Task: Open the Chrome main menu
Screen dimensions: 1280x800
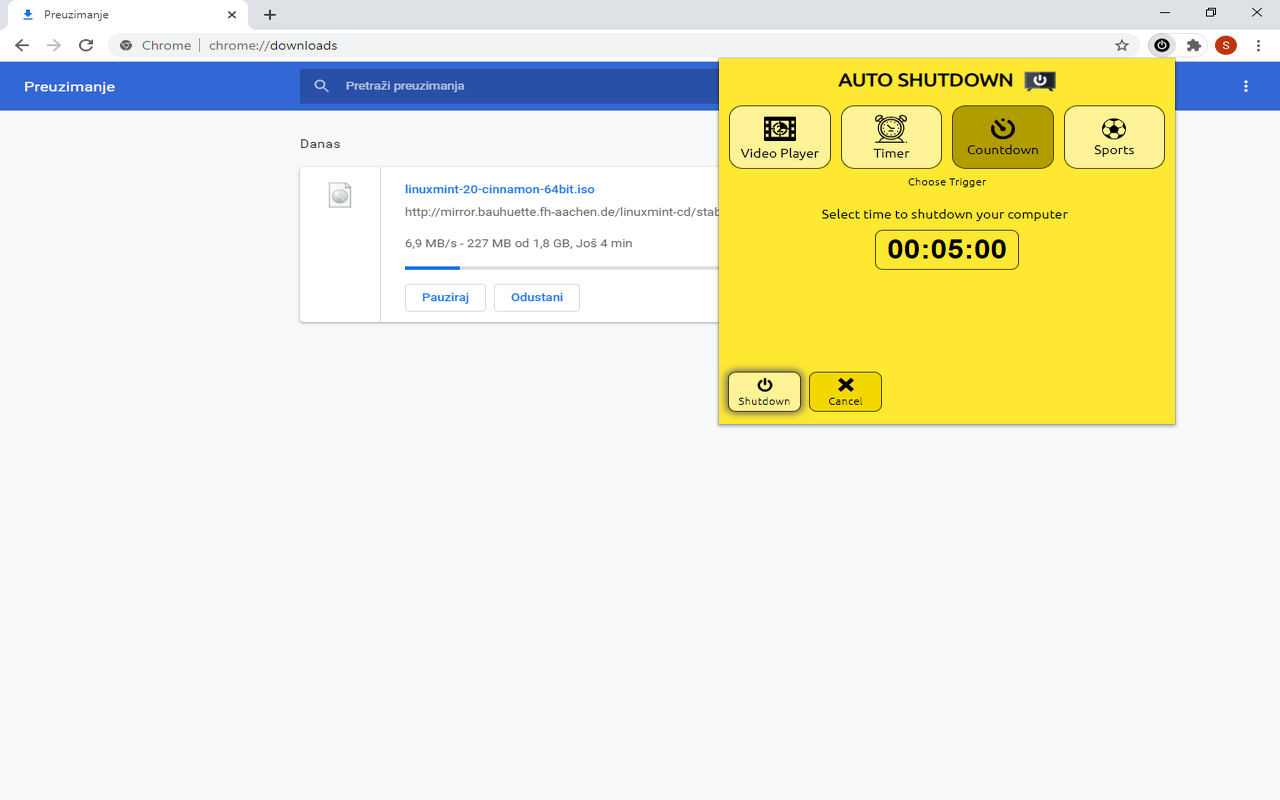Action: point(1258,45)
